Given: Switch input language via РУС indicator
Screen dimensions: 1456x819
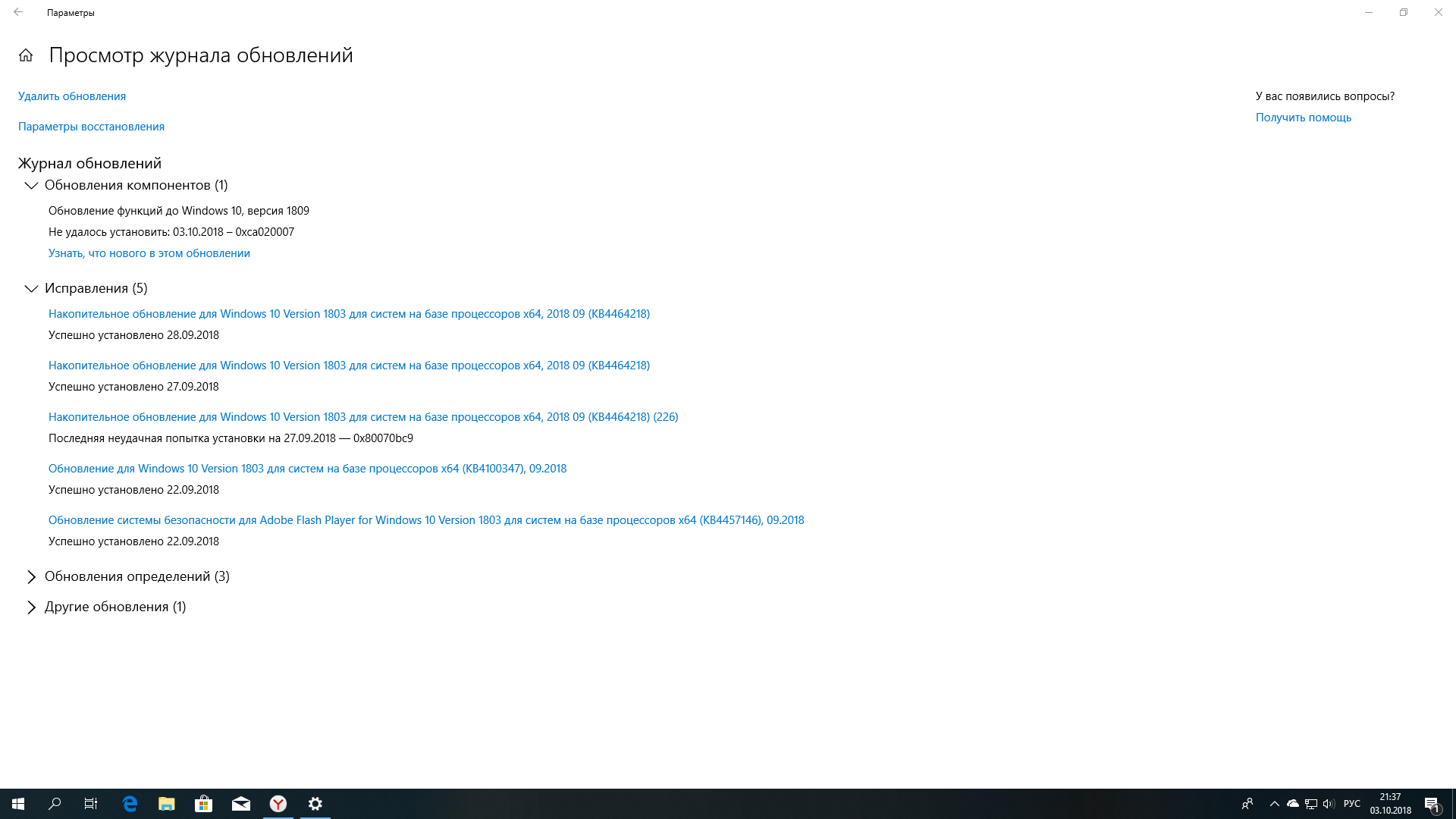Looking at the screenshot, I should (x=1351, y=804).
